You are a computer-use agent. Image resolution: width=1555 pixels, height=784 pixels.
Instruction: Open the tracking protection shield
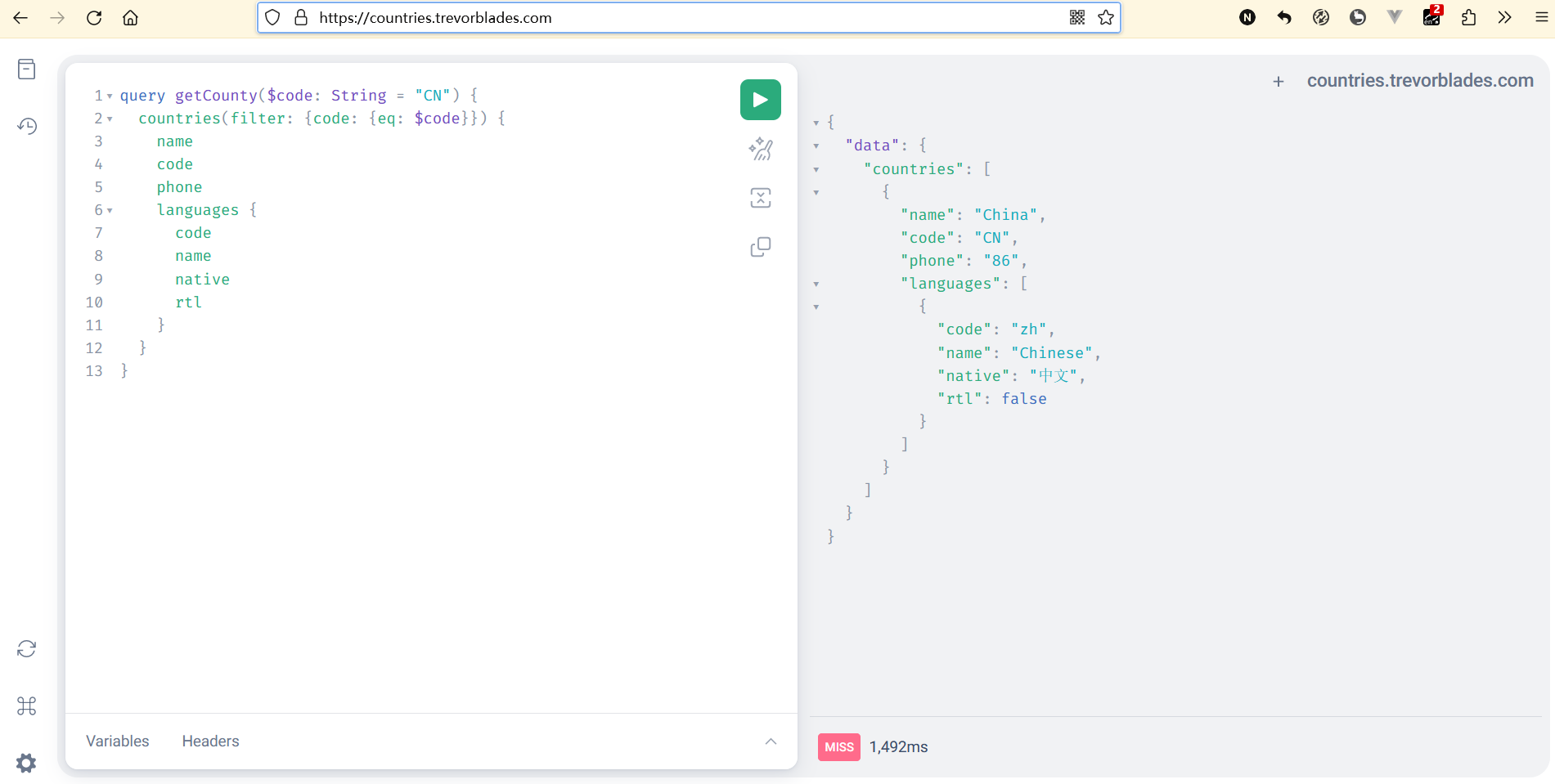(273, 17)
